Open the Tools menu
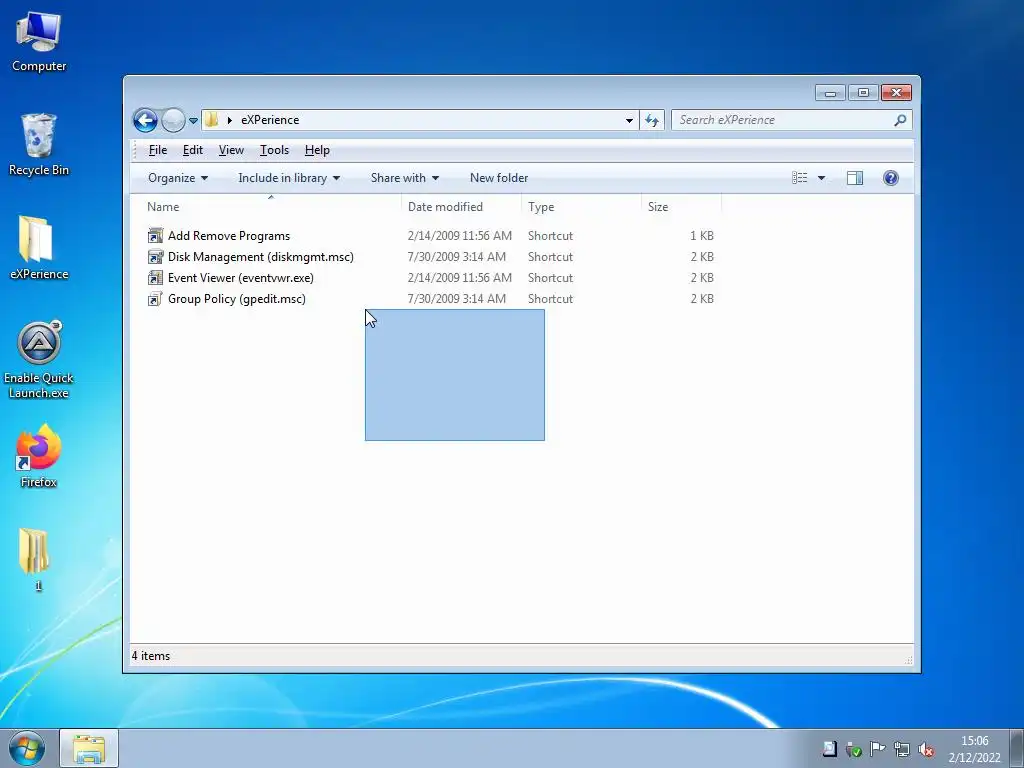This screenshot has width=1024, height=768. pos(274,150)
